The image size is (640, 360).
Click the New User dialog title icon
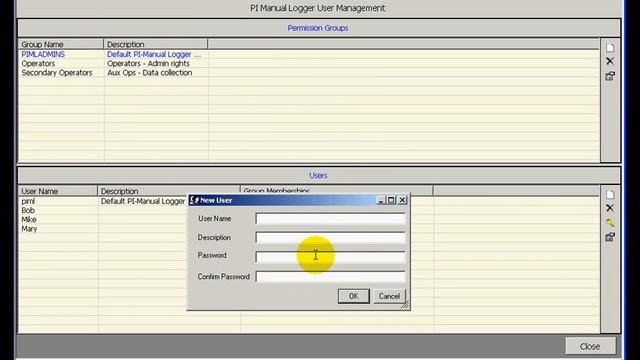(x=195, y=200)
